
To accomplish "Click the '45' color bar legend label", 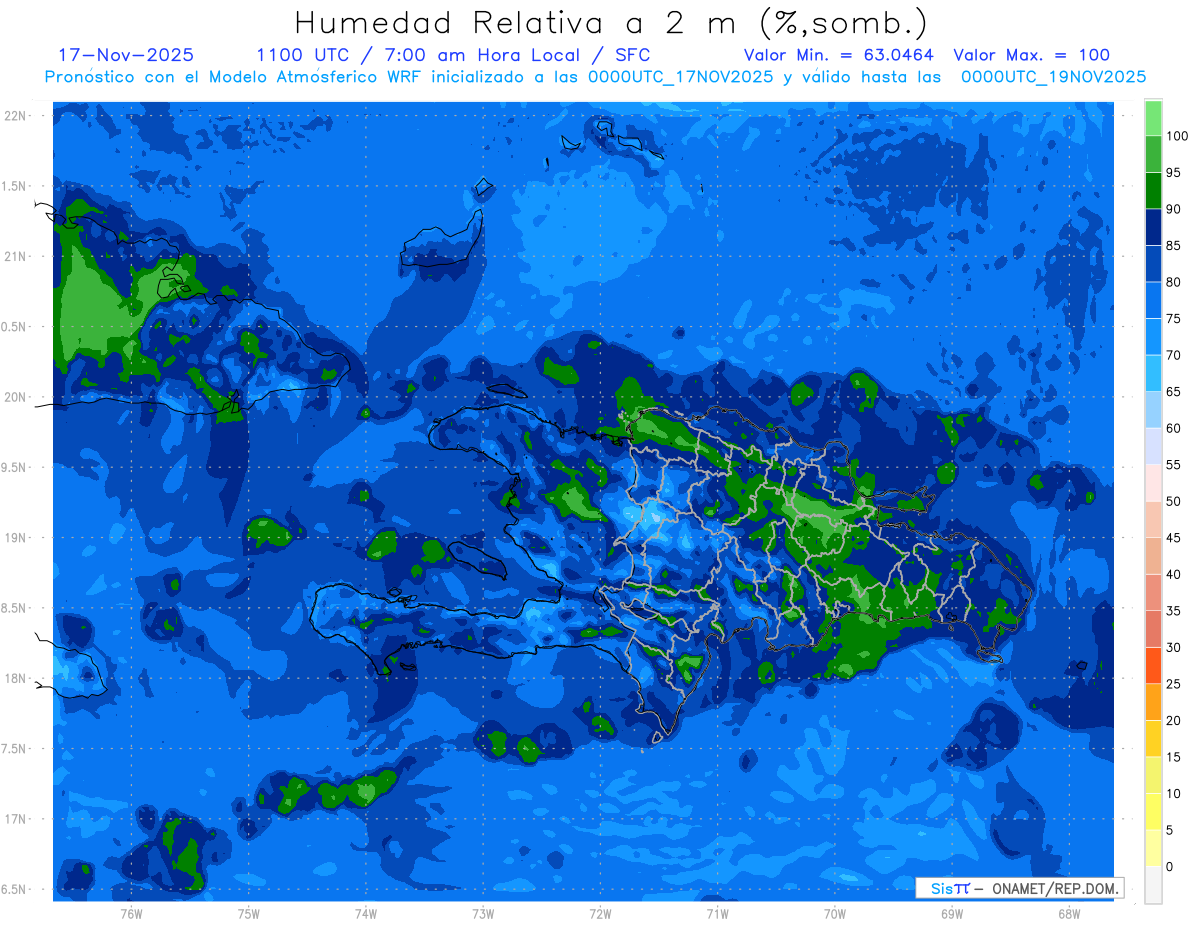I will point(1173,538).
